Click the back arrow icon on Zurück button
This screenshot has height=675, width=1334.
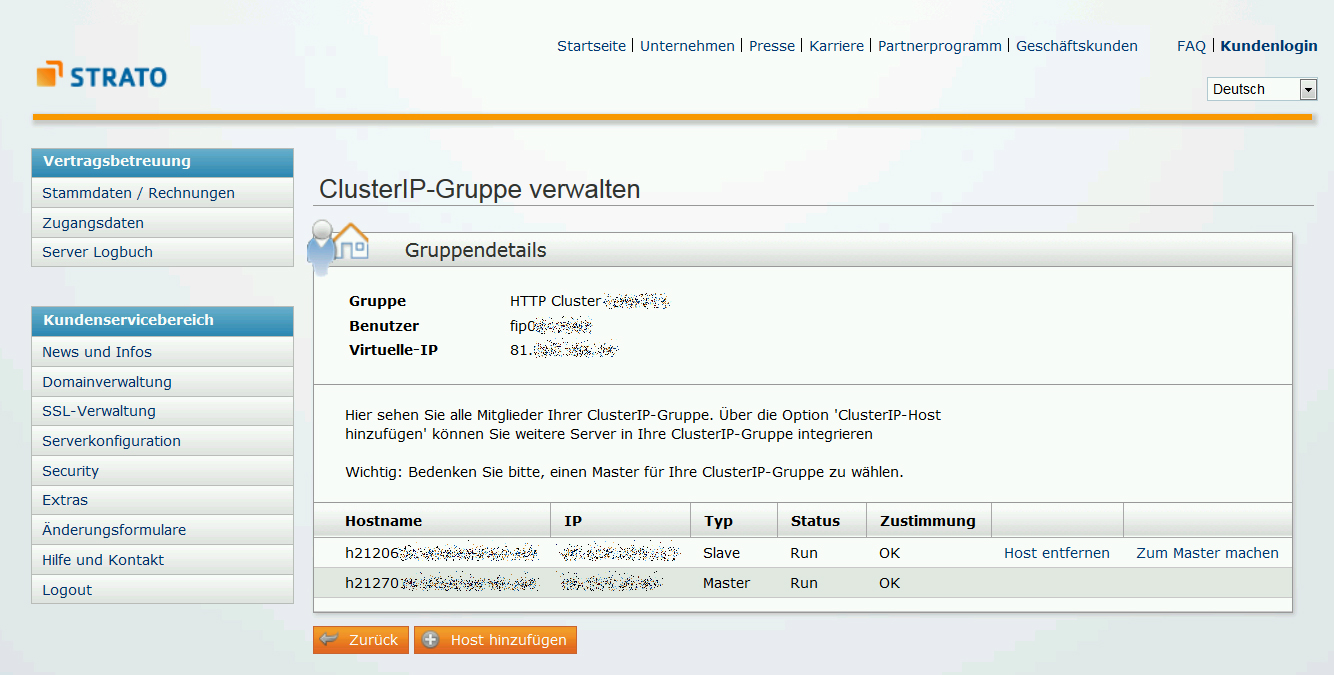tap(330, 639)
